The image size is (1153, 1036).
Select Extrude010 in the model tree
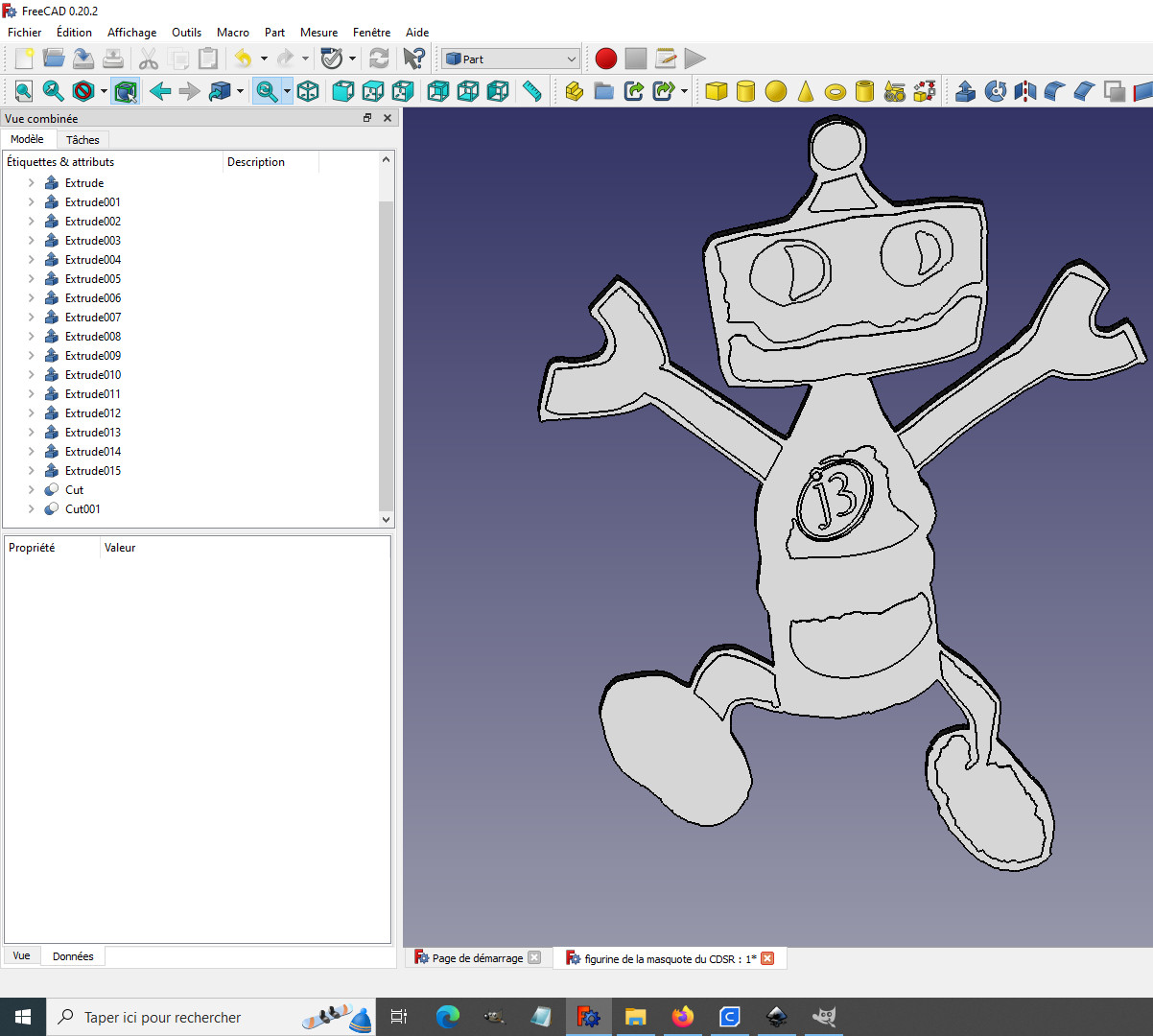pos(93,375)
